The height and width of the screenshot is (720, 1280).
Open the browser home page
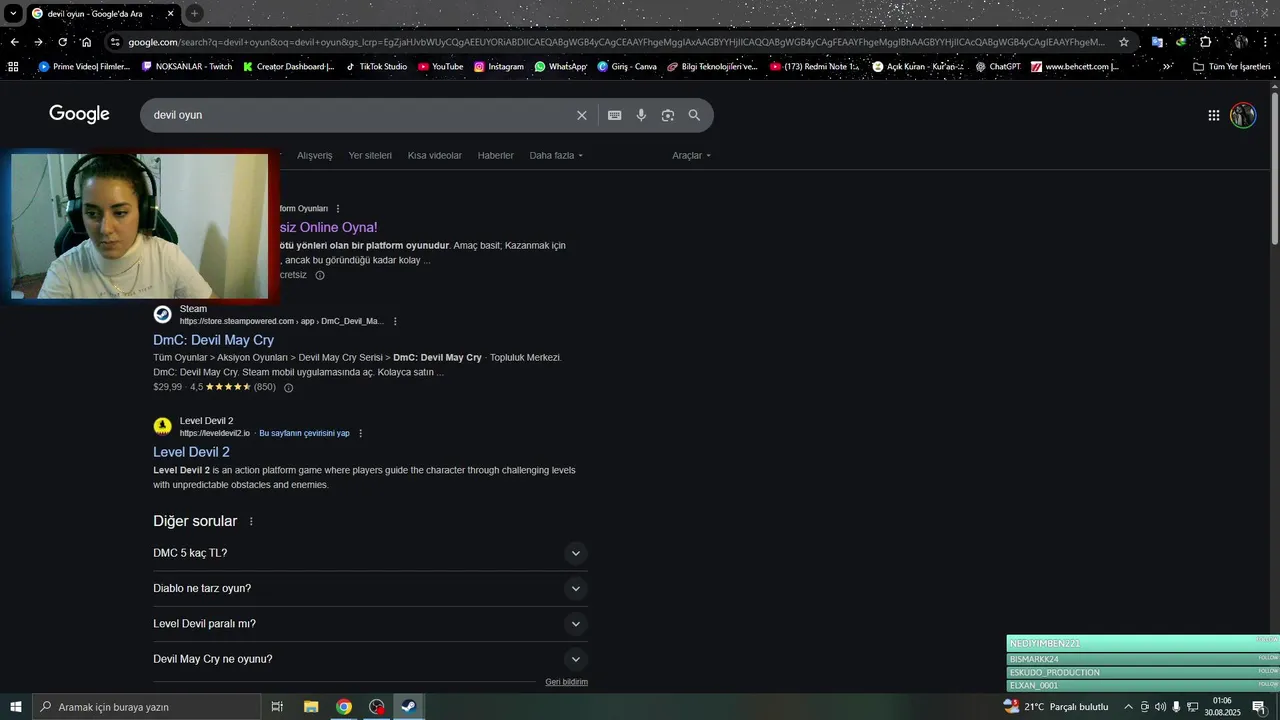[x=86, y=42]
